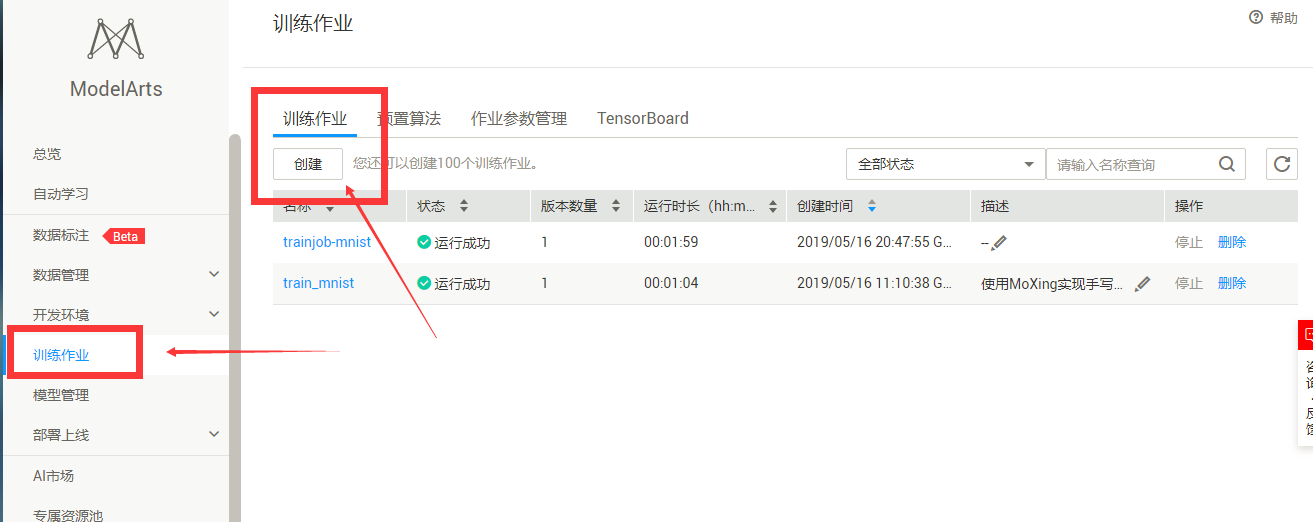Open 总览 in the sidebar
1313x522 pixels.
[47, 154]
